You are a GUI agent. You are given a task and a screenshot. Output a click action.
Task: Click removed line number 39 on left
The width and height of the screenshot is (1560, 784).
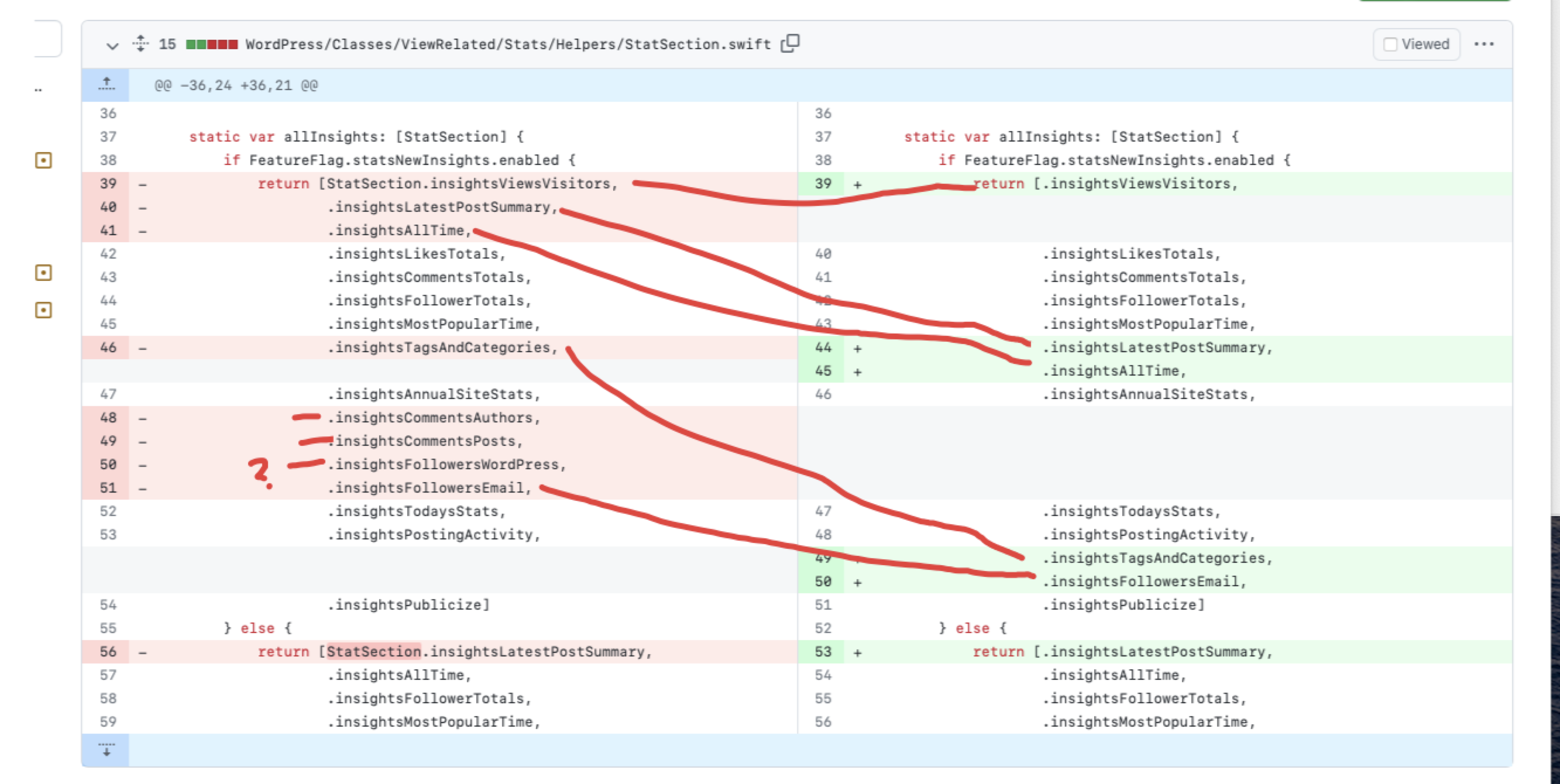coord(108,184)
